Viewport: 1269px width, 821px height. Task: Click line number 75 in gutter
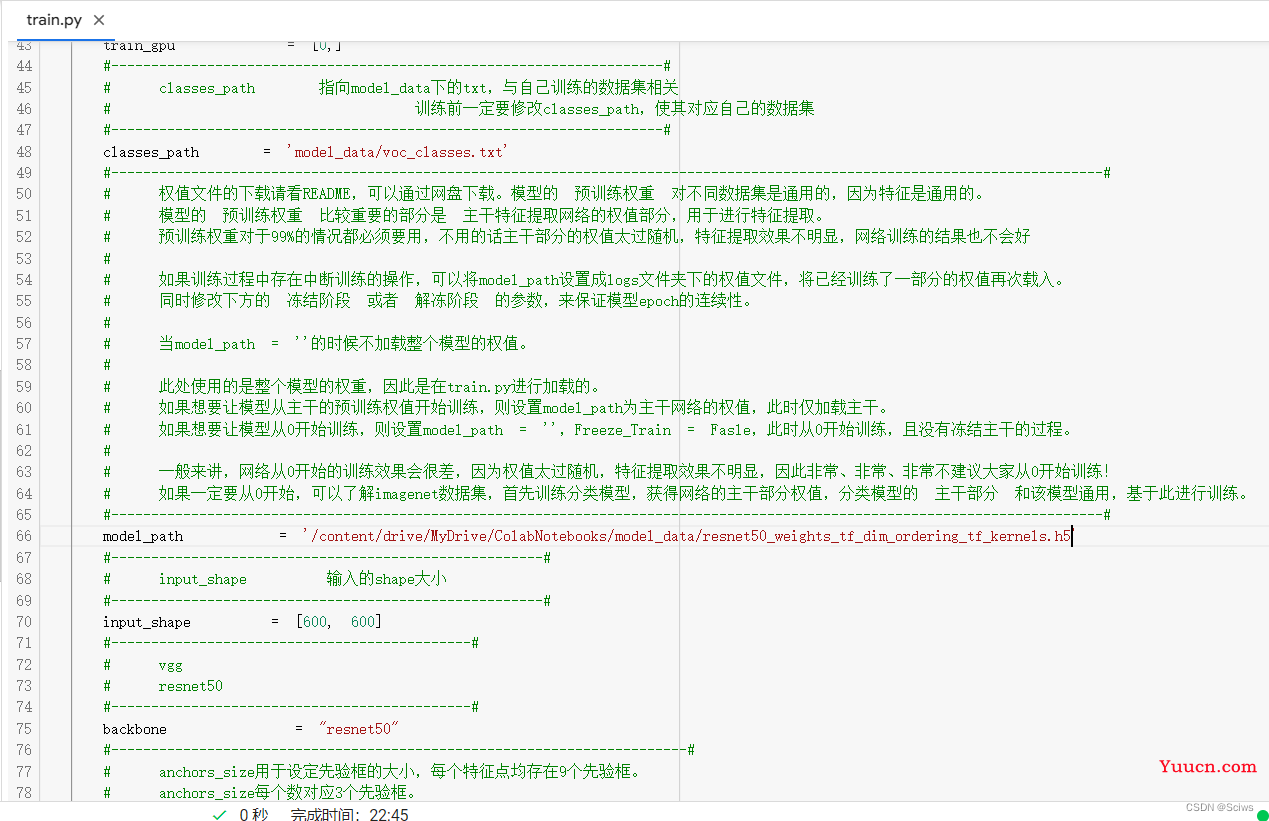[x=23, y=729]
